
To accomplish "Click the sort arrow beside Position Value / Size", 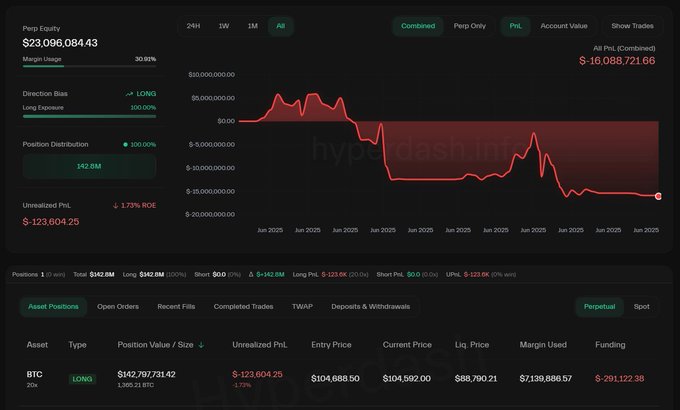I will coord(201,345).
